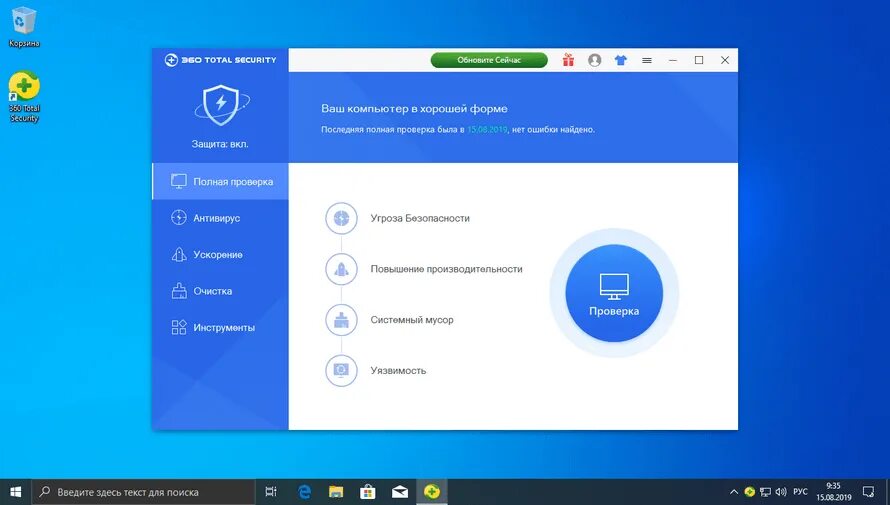Click the 360 Total Security taskbar button
890x505 pixels.
[x=431, y=492]
